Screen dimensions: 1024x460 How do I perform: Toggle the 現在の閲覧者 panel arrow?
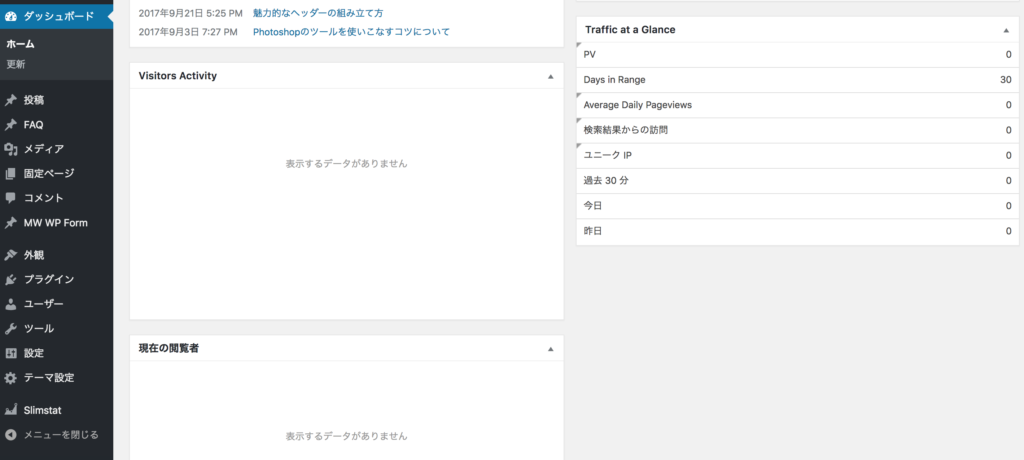(550, 348)
